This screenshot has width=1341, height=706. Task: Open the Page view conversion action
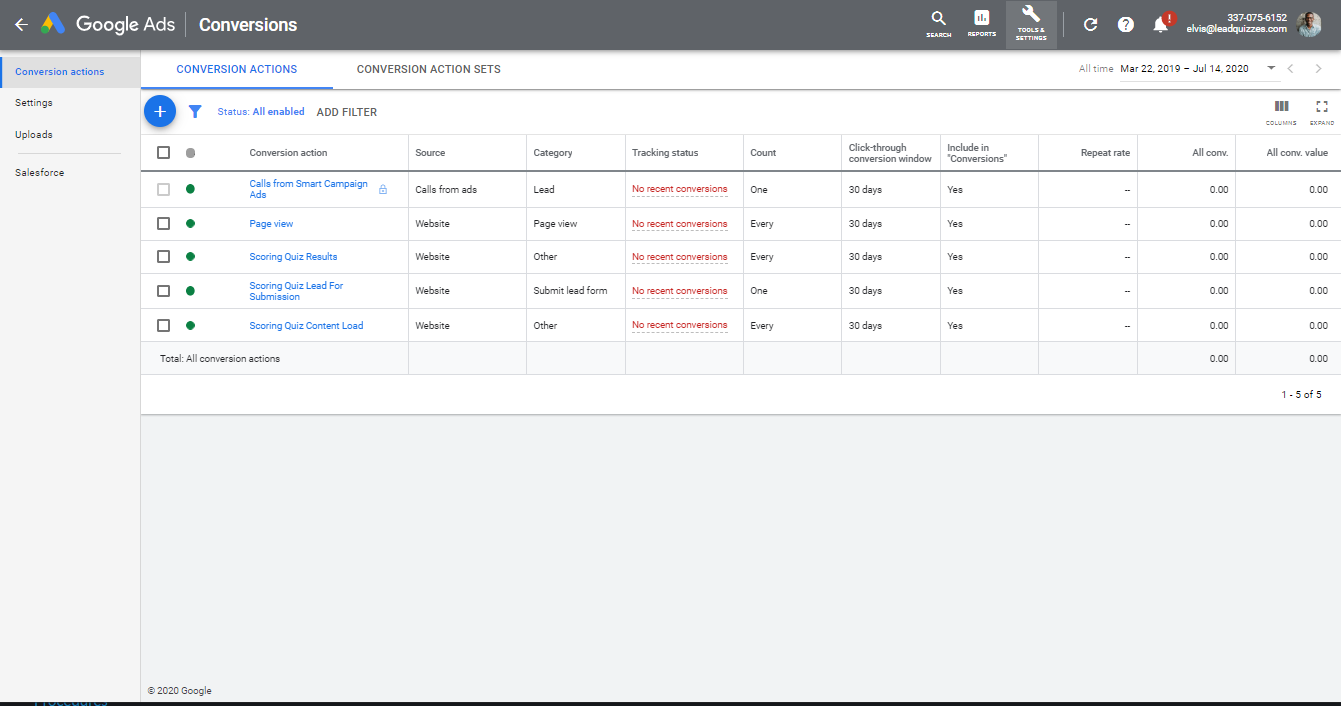pos(271,224)
